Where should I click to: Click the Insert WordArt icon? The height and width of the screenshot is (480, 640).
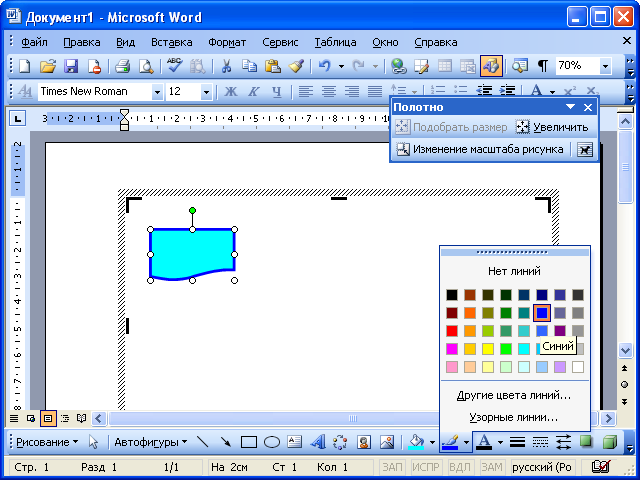(318, 441)
